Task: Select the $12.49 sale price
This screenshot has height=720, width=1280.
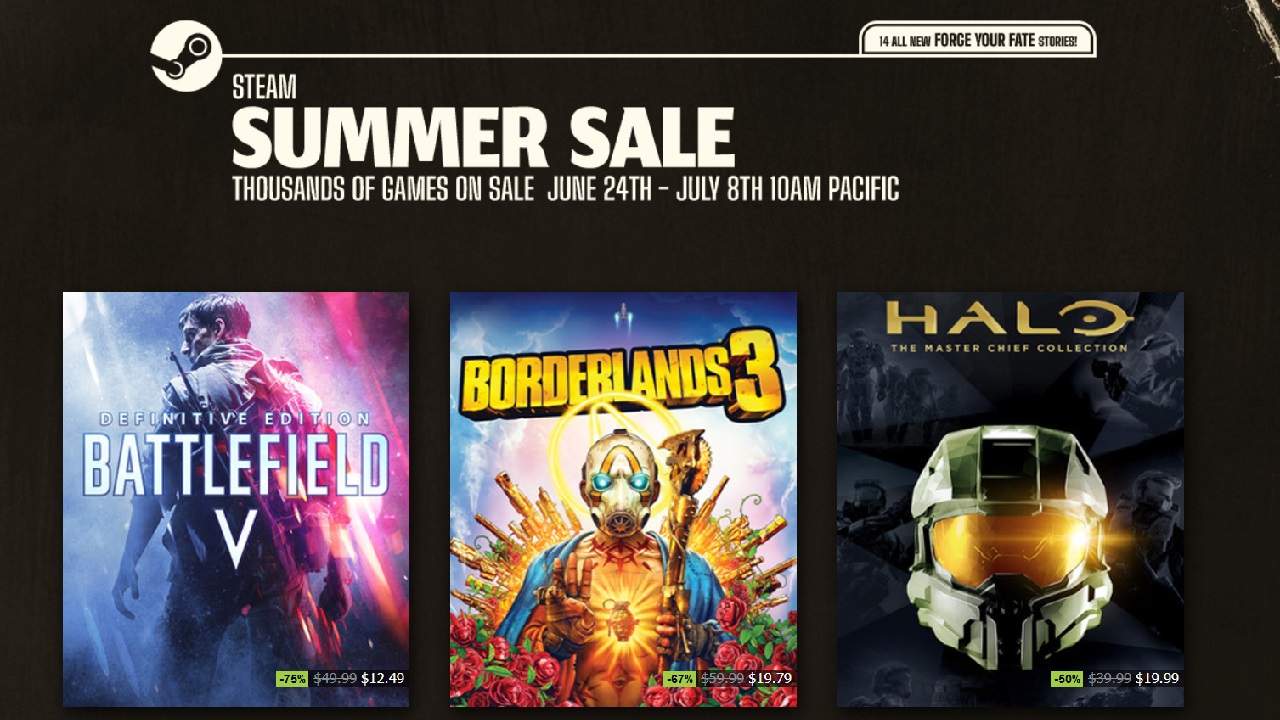Action: click(383, 678)
